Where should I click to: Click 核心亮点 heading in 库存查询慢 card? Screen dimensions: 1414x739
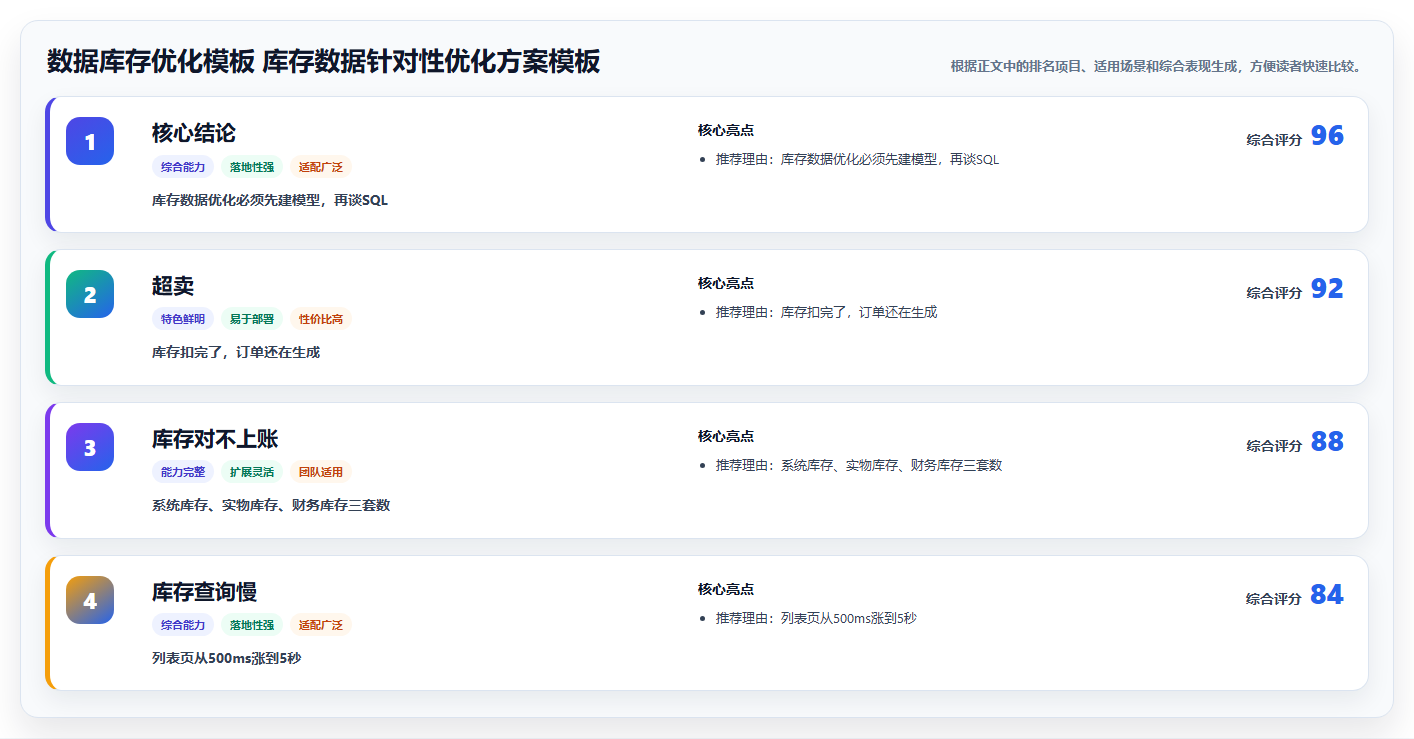(726, 589)
